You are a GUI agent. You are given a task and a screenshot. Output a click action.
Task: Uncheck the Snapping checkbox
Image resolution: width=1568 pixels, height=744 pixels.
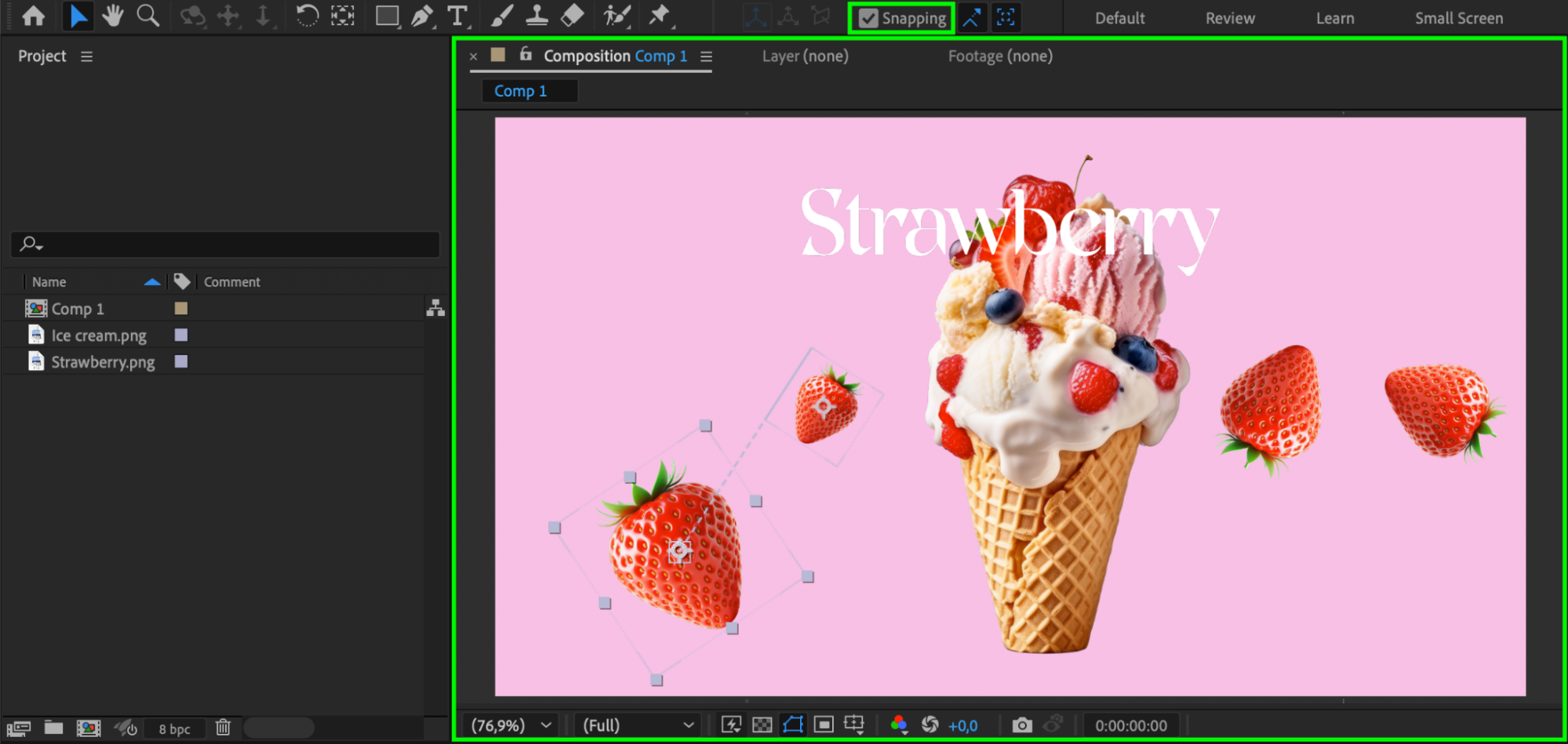868,18
